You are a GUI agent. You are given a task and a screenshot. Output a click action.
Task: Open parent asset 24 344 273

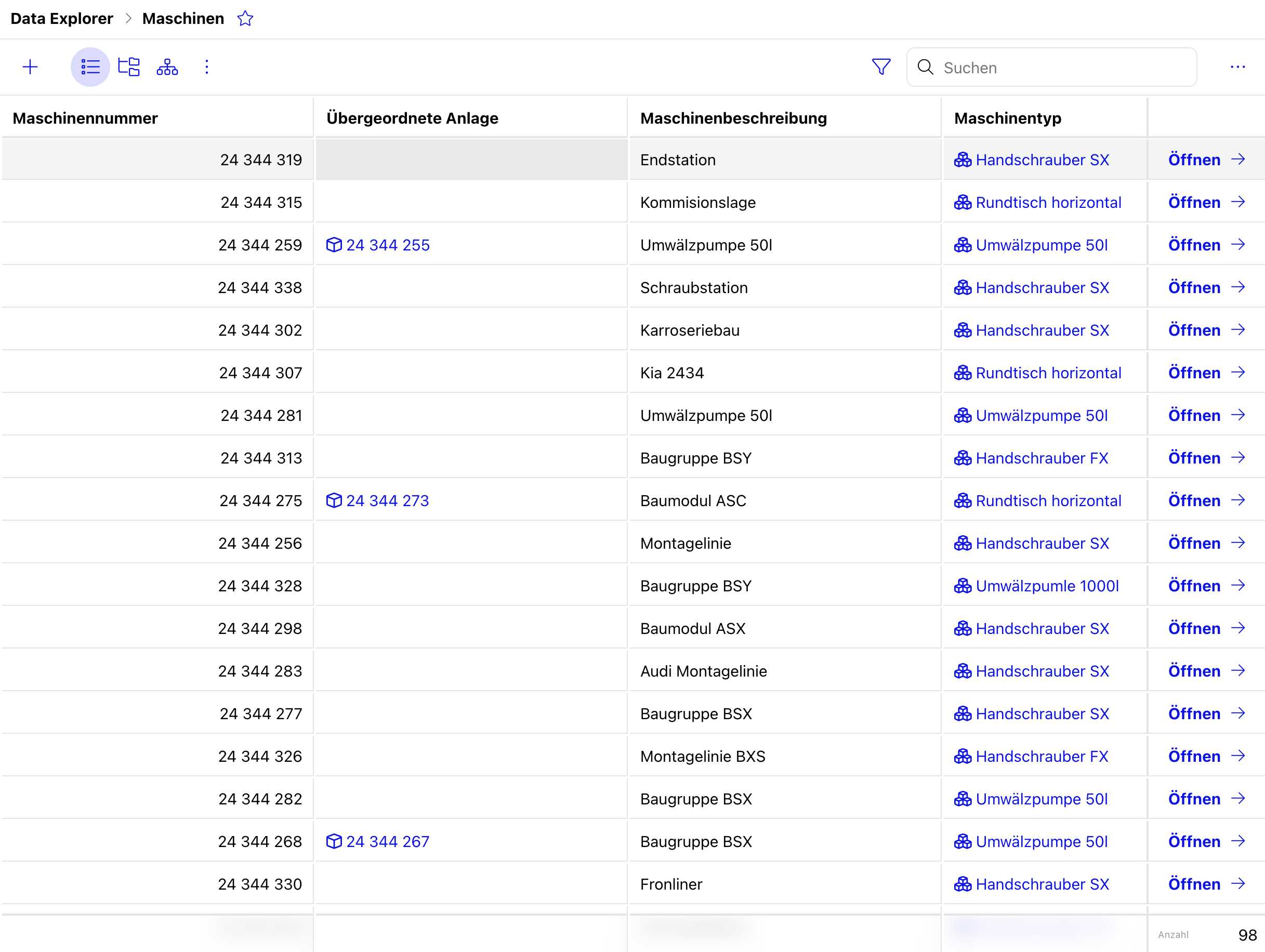coord(377,501)
